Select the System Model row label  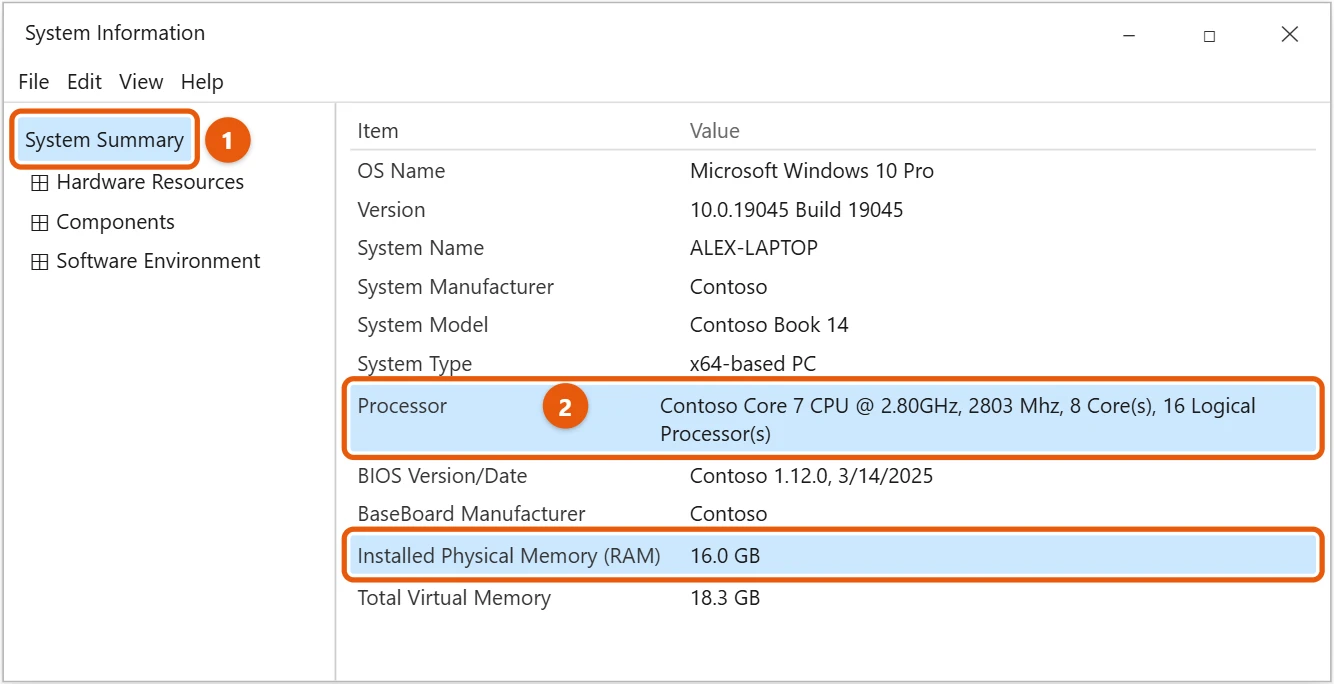click(x=423, y=325)
